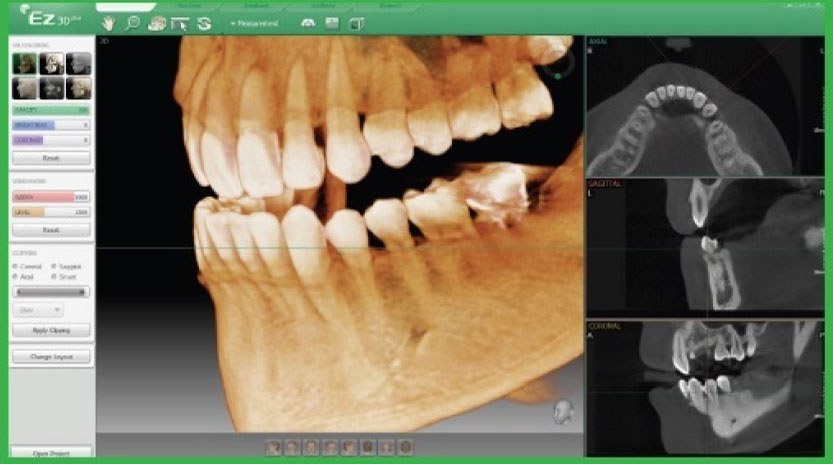Click the dental arch toolbar icon
The height and width of the screenshot is (464, 833).
tap(308, 23)
